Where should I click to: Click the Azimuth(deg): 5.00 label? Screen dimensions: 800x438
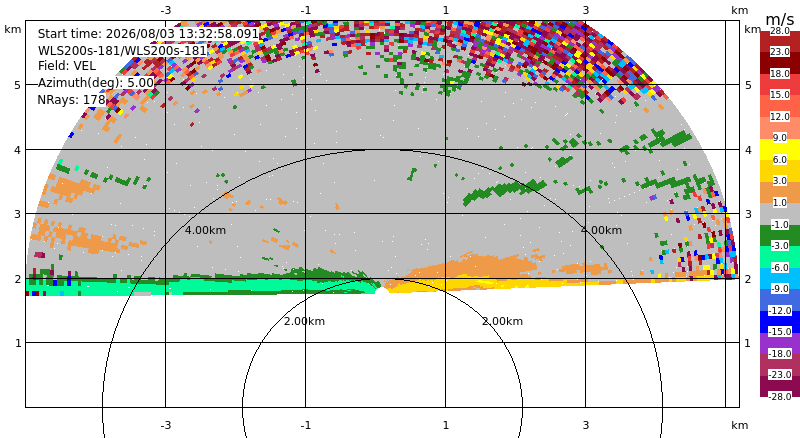coord(95,83)
